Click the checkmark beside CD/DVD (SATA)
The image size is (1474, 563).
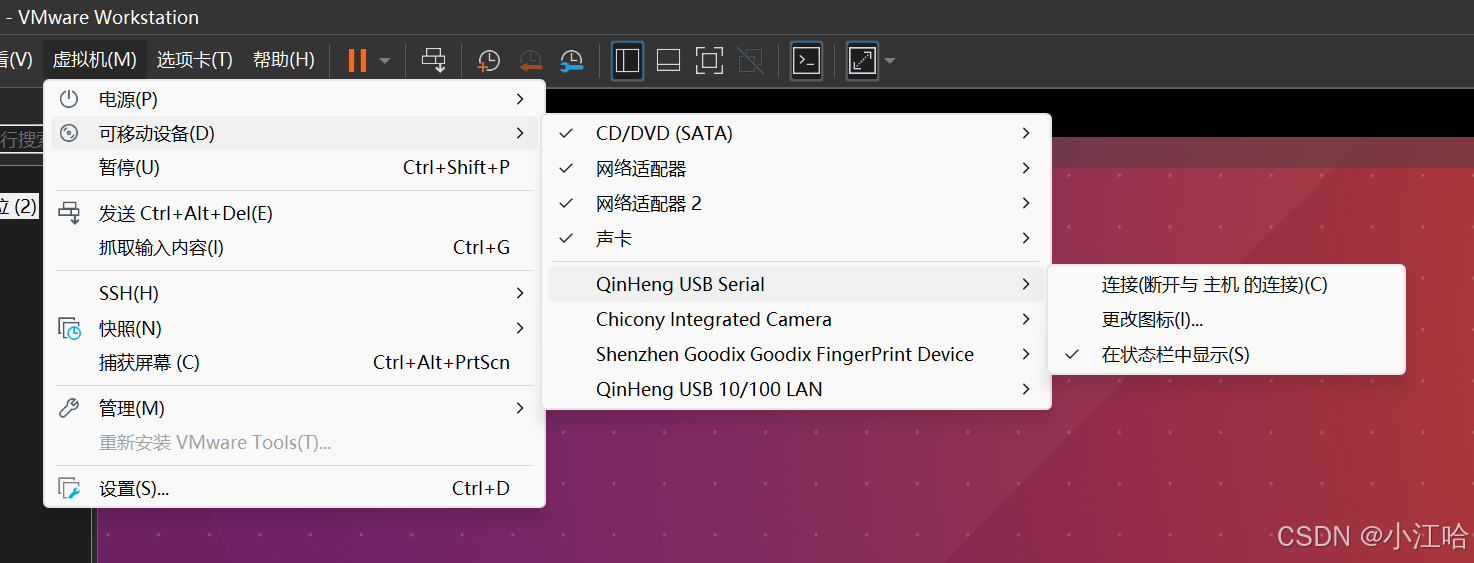[x=566, y=133]
